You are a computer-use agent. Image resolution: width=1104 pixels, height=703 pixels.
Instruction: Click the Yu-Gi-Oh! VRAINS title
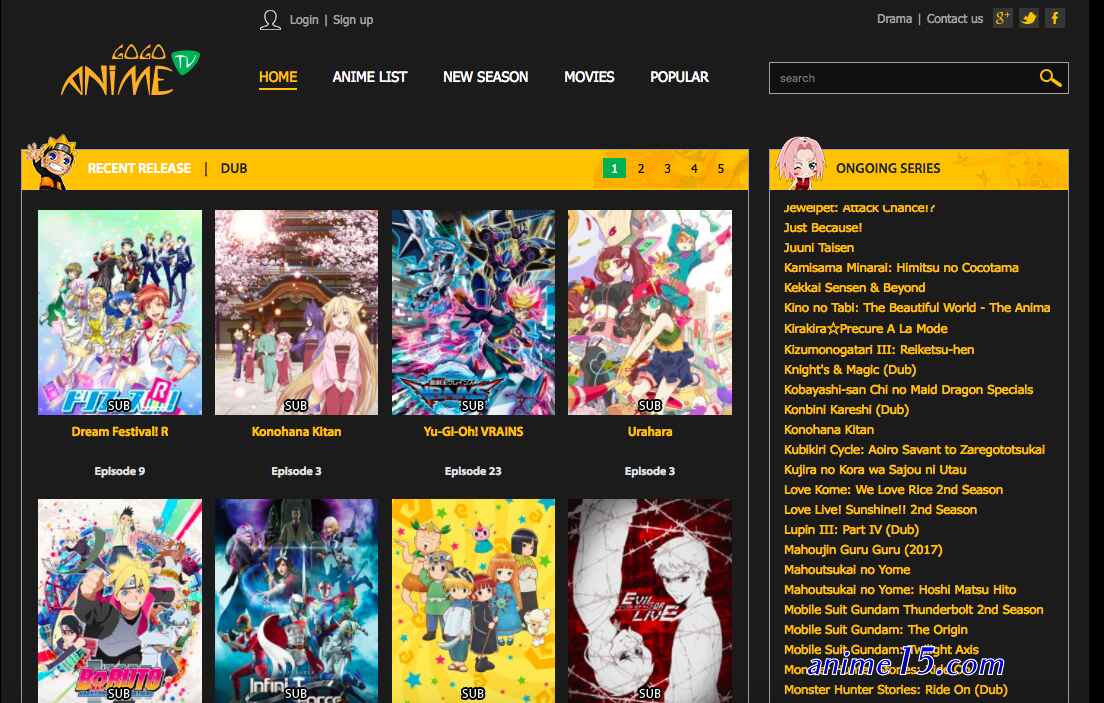[x=473, y=431]
